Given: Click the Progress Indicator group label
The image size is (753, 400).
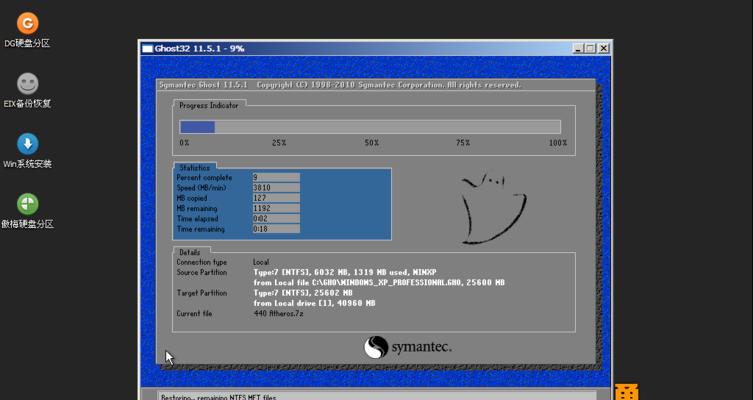Looking at the screenshot, I should coord(209,105).
